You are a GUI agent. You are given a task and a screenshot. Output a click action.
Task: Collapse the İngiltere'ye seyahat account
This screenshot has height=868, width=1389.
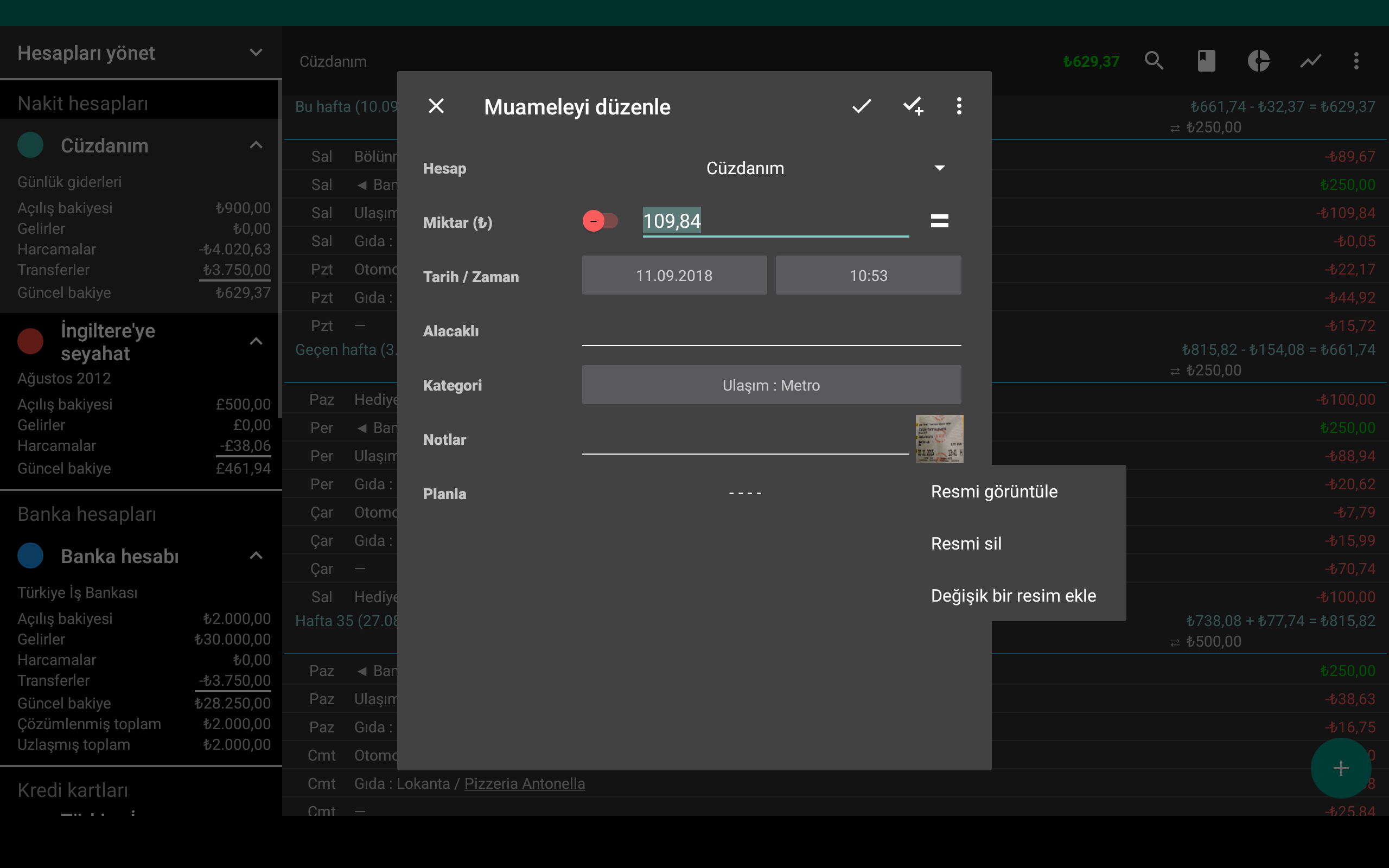tap(256, 342)
